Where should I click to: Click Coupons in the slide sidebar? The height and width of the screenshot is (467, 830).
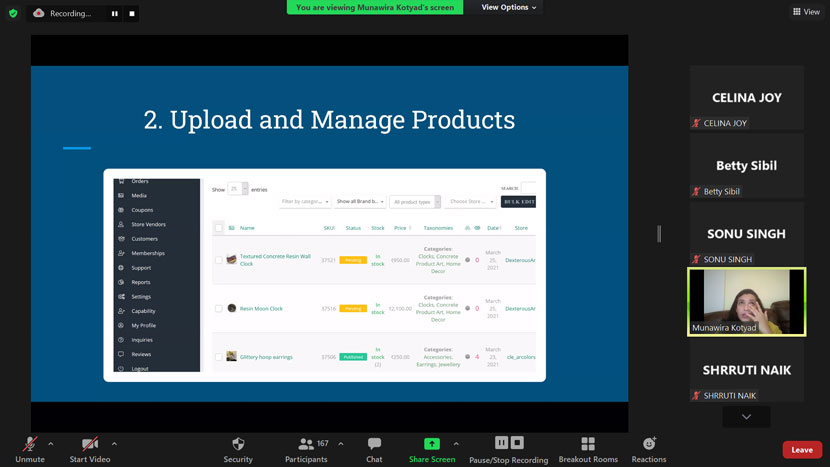pyautogui.click(x=142, y=210)
